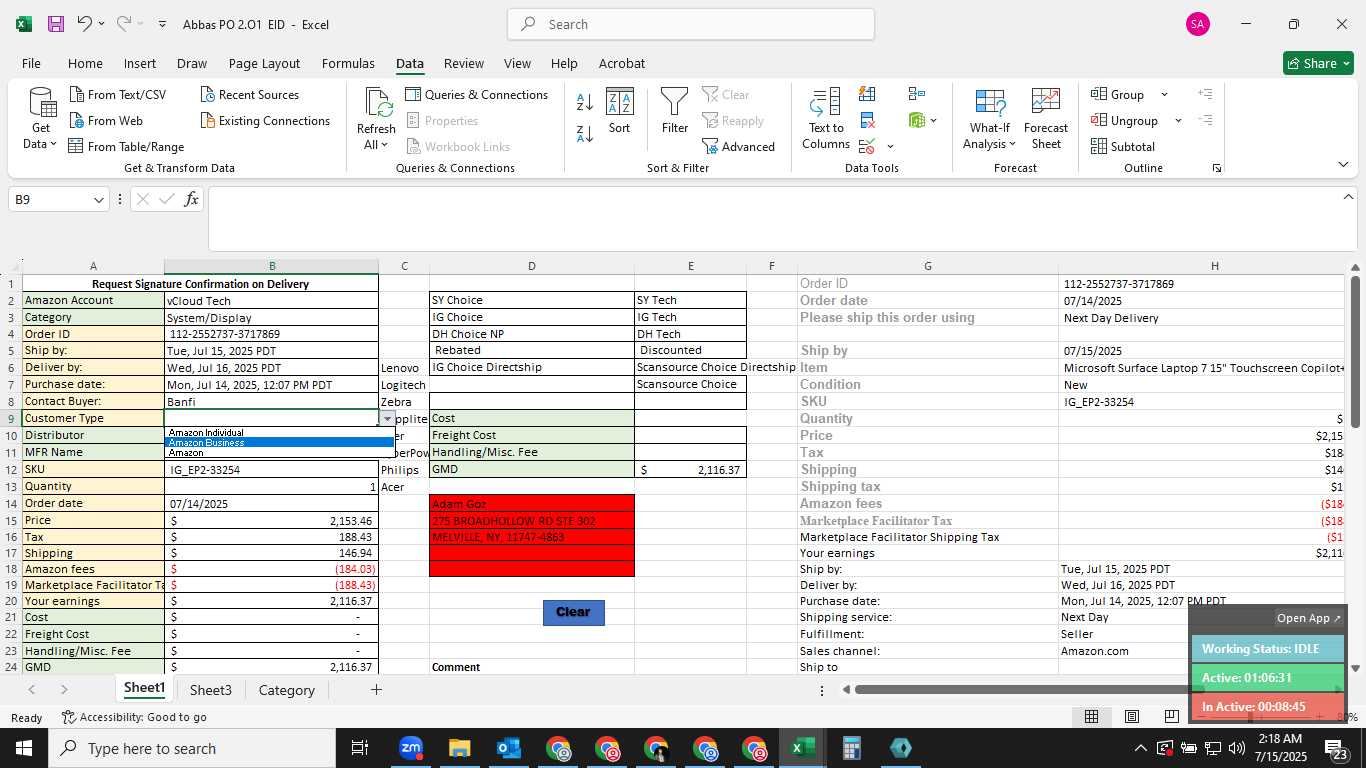The image size is (1366, 768).
Task: Click the Group button
Action: (1119, 94)
